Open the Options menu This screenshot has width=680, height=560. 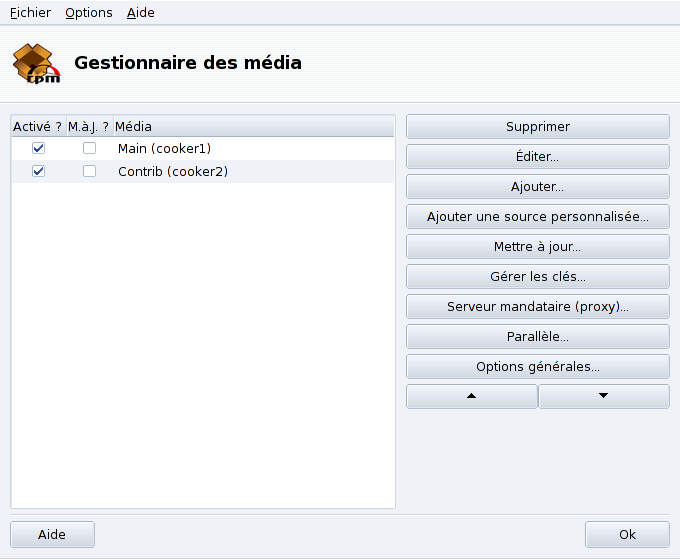coord(89,13)
